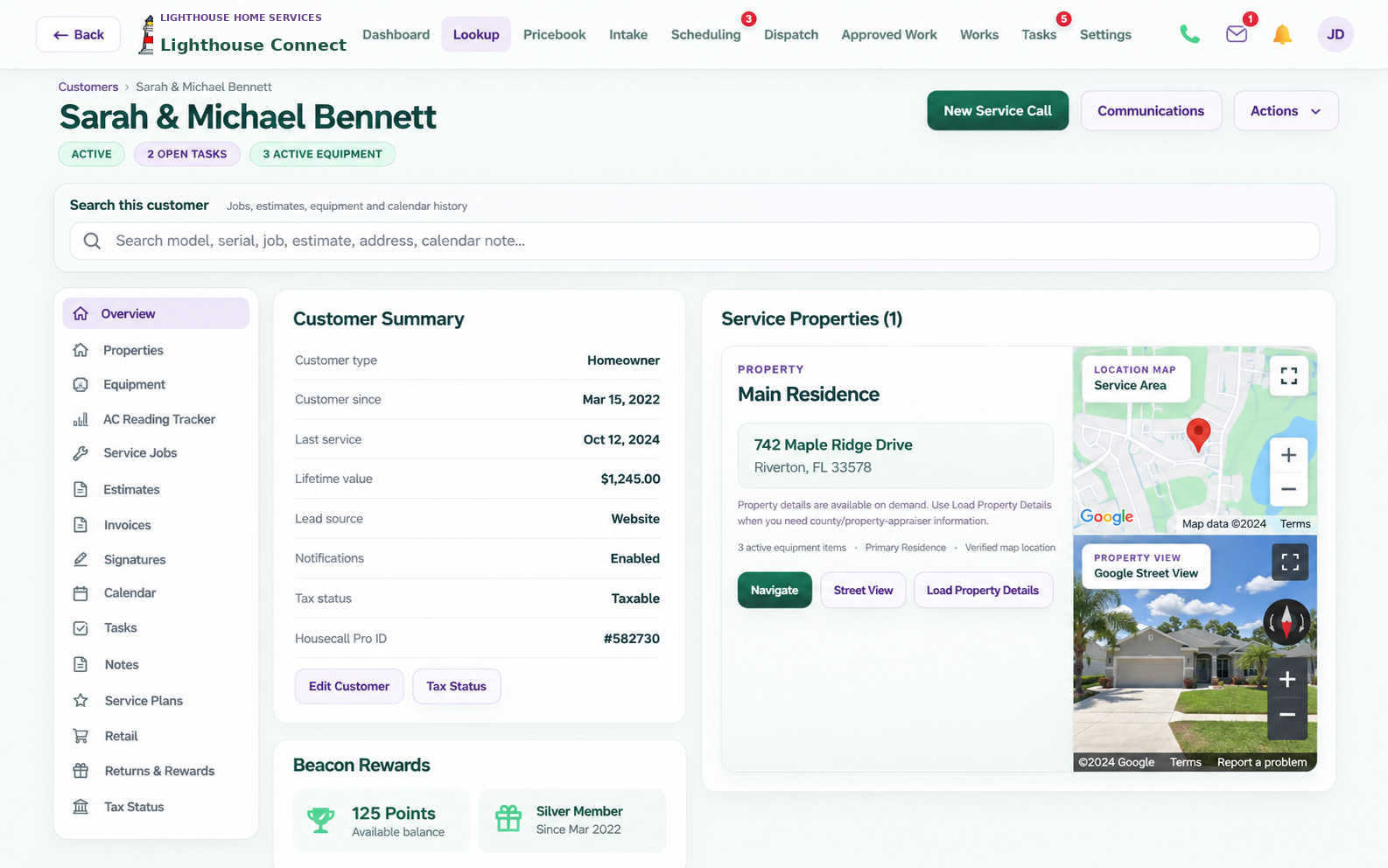The image size is (1388, 868).
Task: Click the Tax Status button under summary
Action: click(456, 686)
